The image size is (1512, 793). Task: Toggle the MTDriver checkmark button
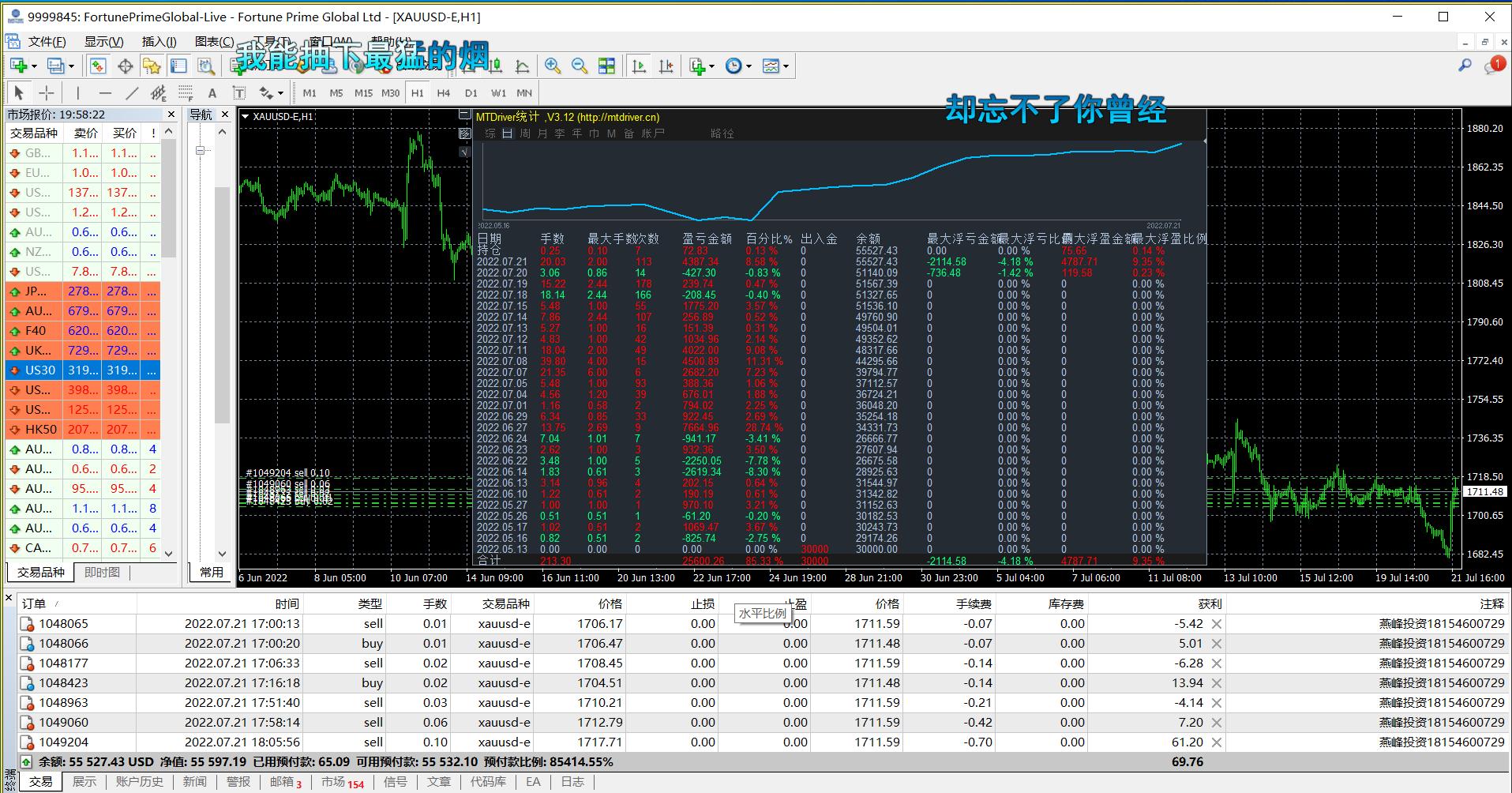tap(465, 152)
